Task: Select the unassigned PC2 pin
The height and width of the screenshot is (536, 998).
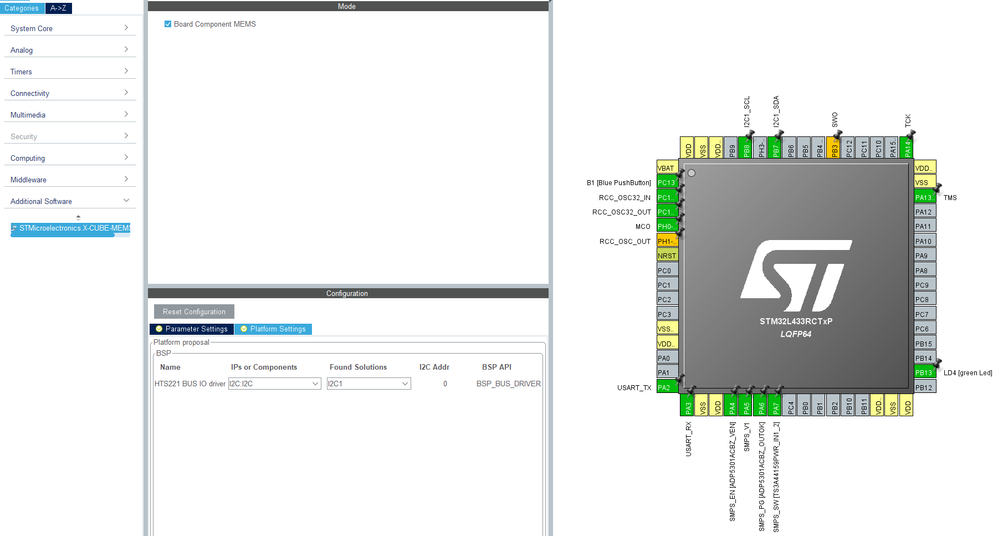Action: pyautogui.click(x=668, y=300)
